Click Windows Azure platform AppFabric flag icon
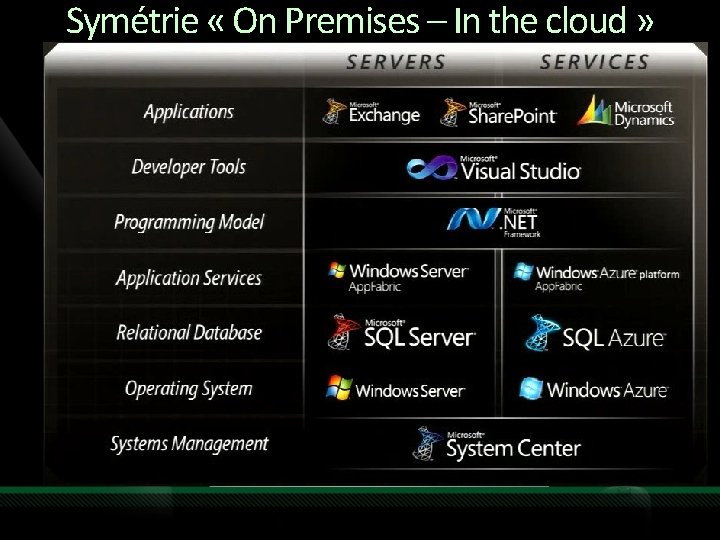 (523, 271)
